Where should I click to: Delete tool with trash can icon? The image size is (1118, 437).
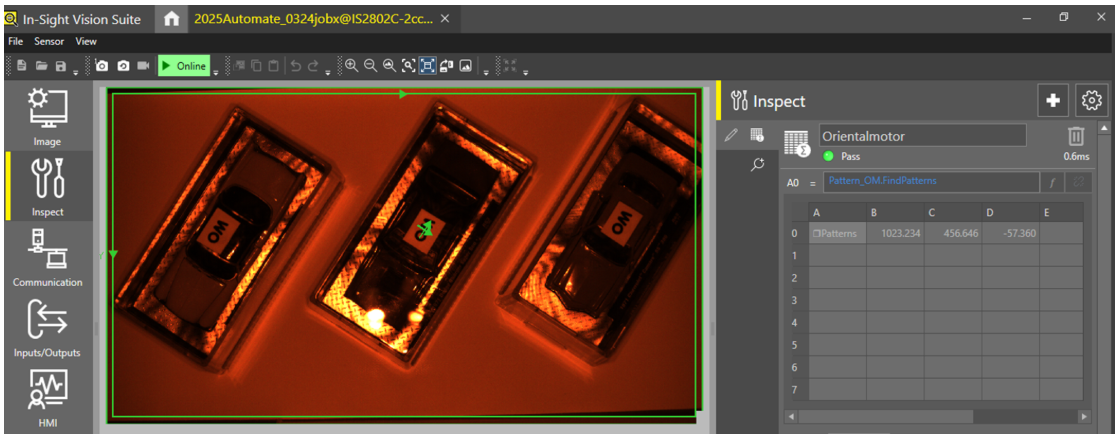1076,136
